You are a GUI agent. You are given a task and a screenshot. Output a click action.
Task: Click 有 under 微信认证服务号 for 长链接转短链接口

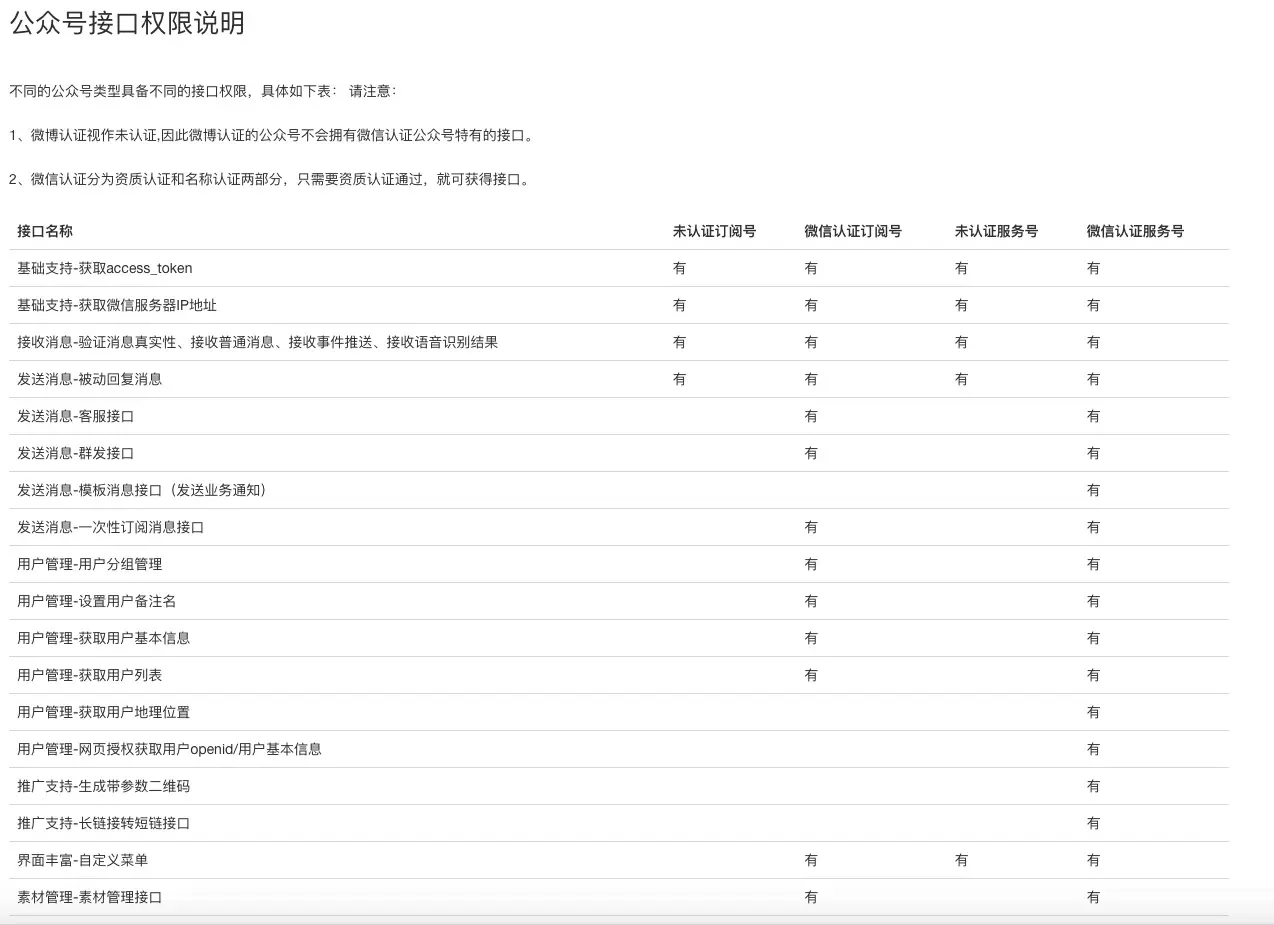(x=1093, y=823)
